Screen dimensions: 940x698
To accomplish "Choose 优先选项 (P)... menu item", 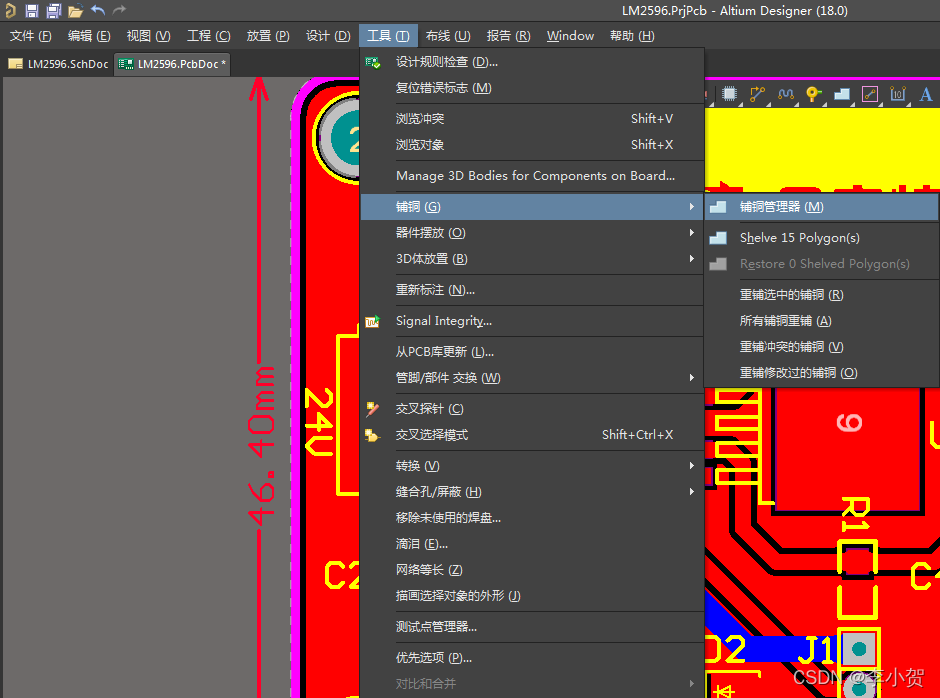I will 532,658.
